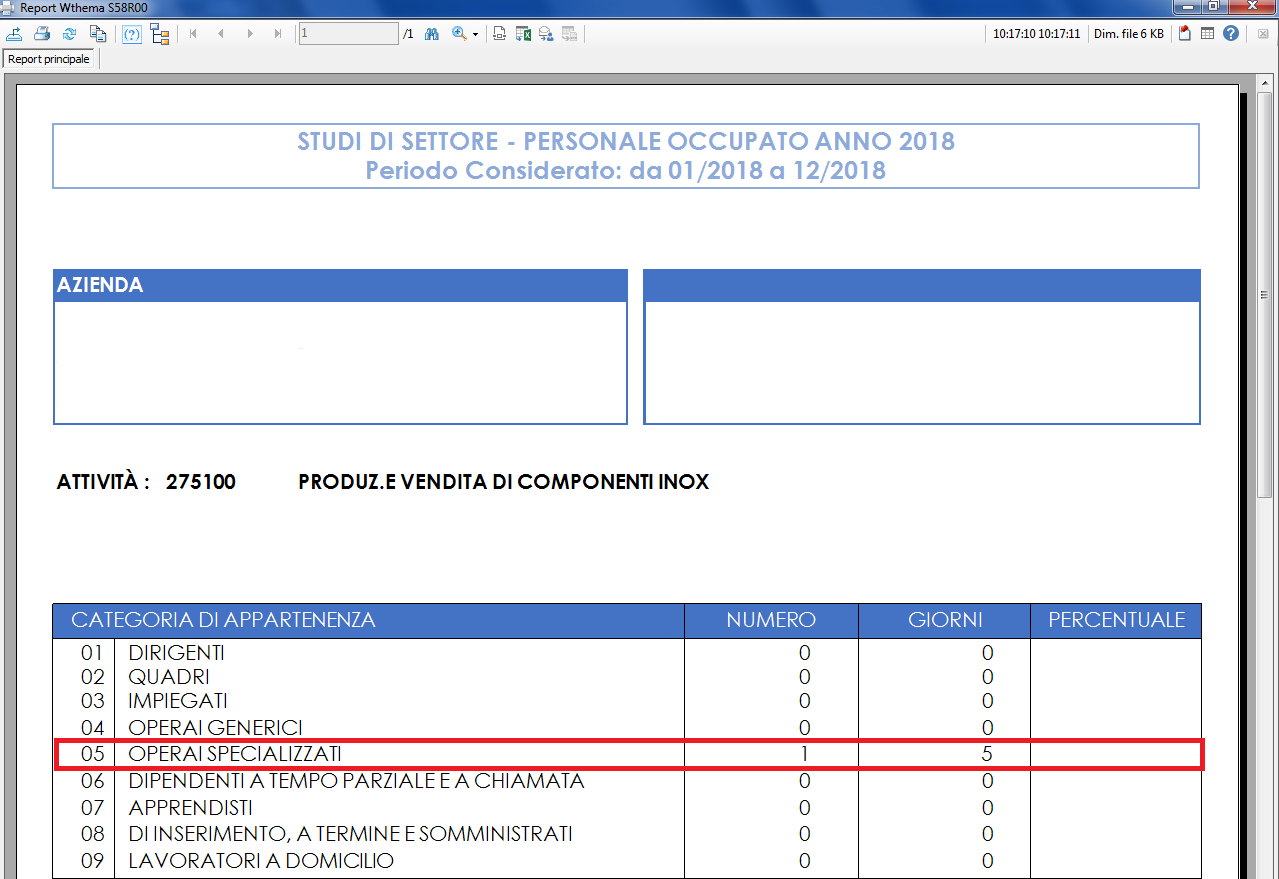Click the pinned note icon
The width and height of the screenshot is (1279, 879).
[x=1184, y=34]
